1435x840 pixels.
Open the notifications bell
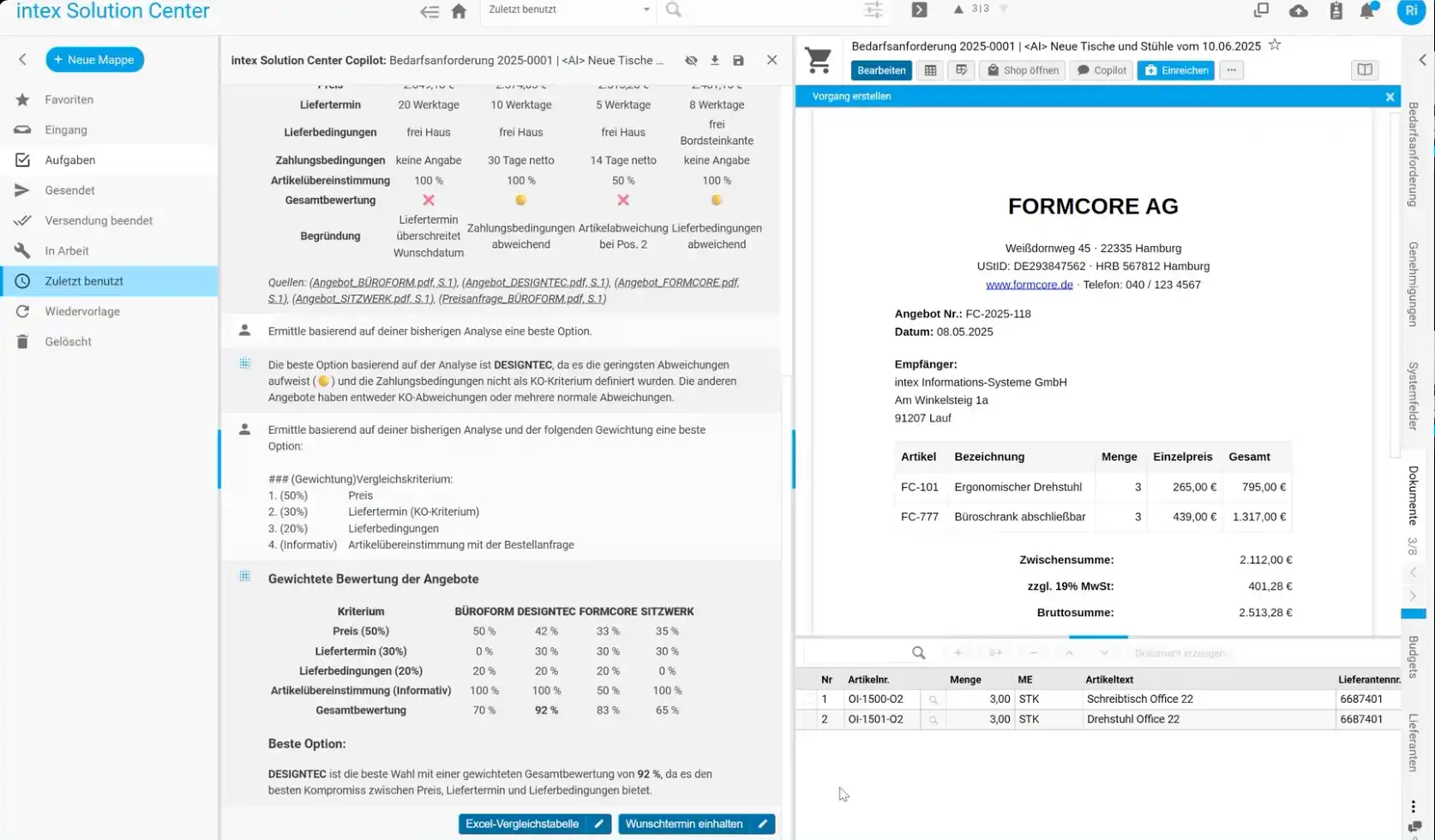pyautogui.click(x=1367, y=11)
